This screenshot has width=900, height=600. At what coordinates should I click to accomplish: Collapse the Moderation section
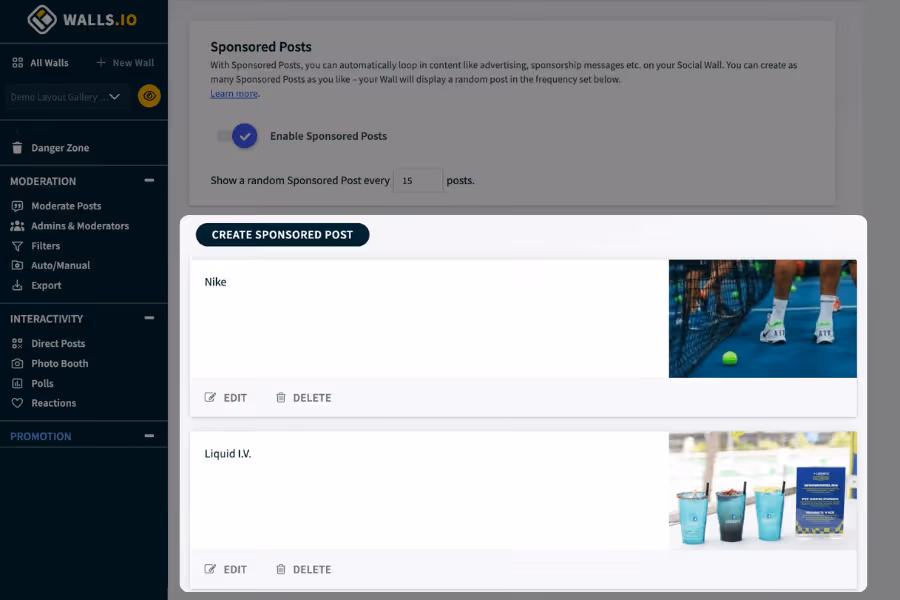coord(149,180)
